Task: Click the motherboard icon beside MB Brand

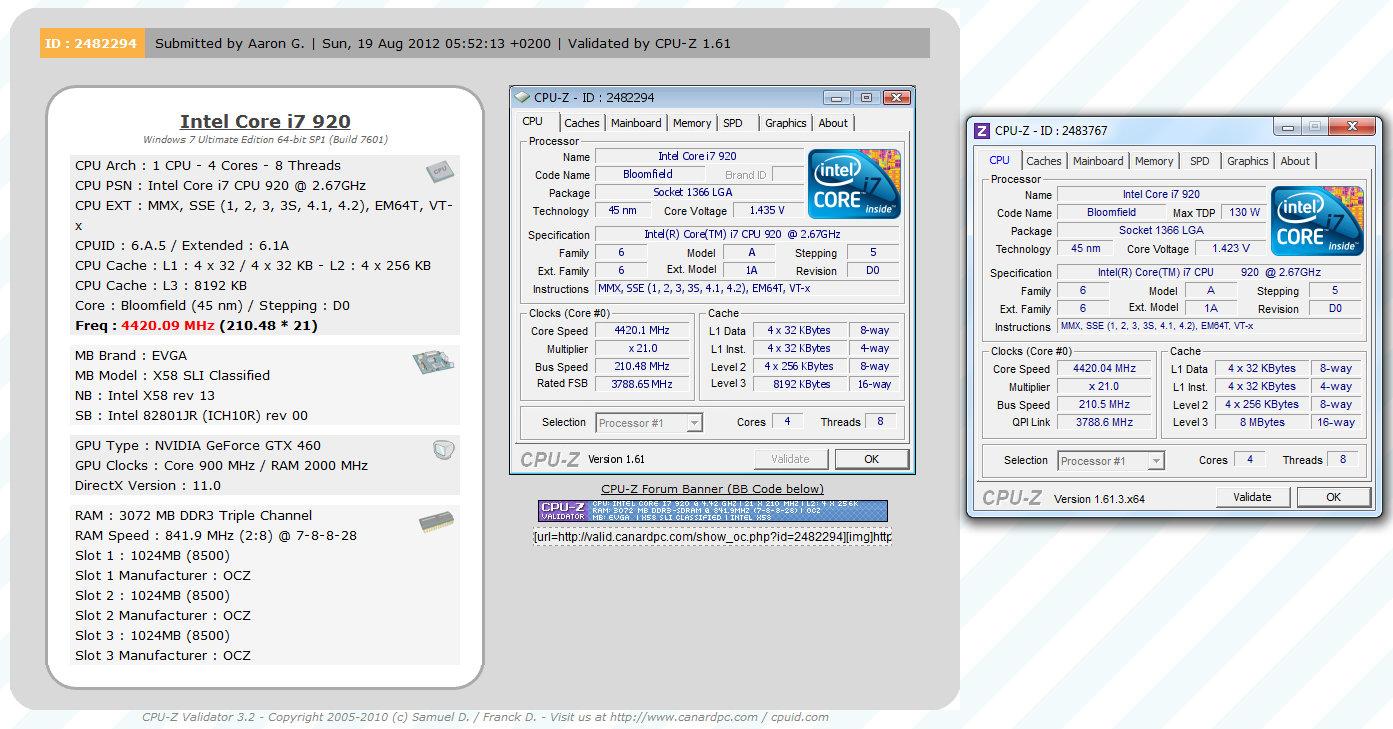Action: (434, 362)
